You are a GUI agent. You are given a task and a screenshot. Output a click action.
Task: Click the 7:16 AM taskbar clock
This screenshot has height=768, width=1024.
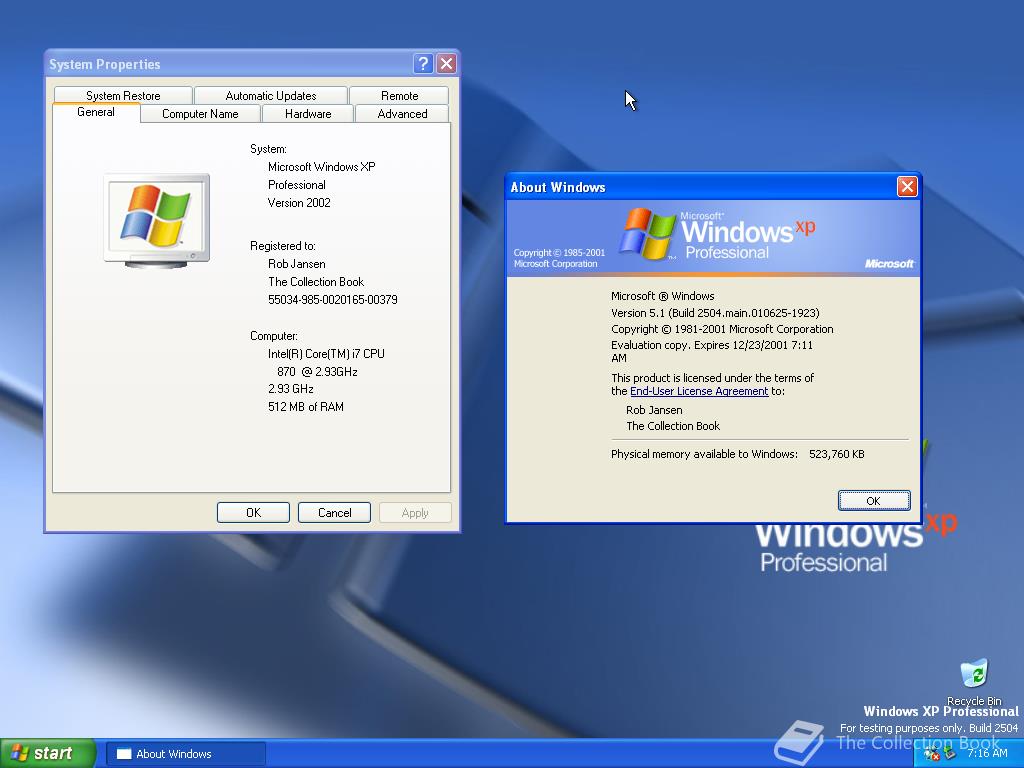tap(987, 753)
